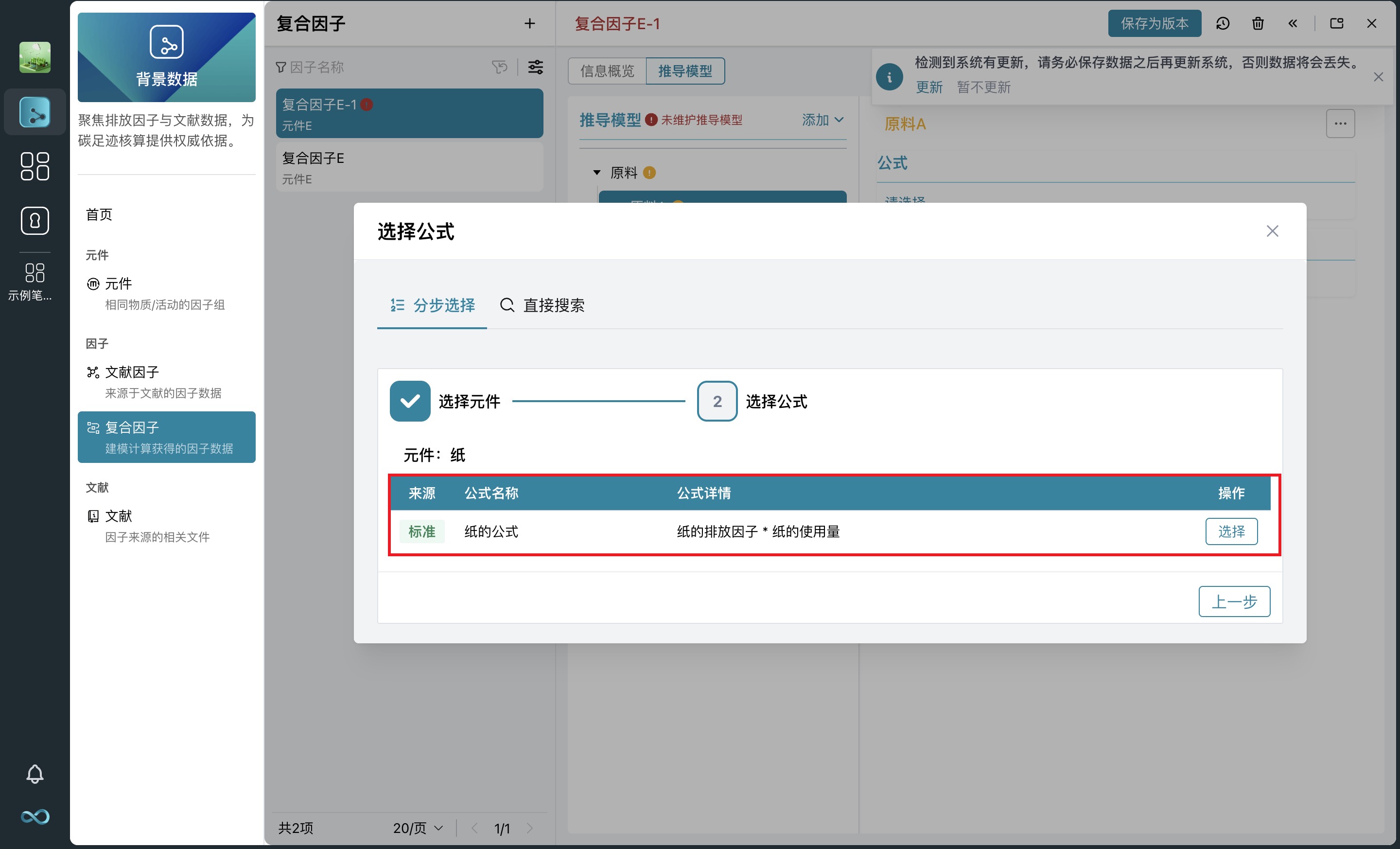
Task: Click the 更新 link in notification
Action: click(928, 87)
